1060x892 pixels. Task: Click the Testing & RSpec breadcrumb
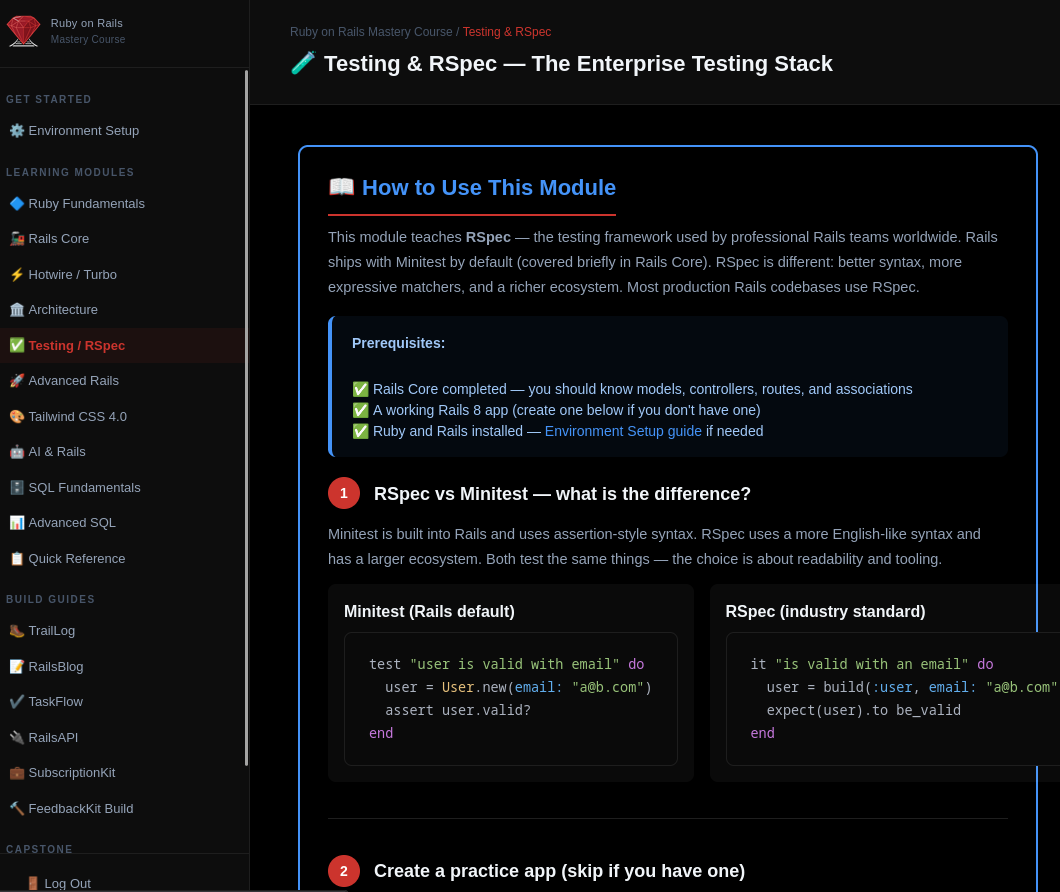[506, 32]
